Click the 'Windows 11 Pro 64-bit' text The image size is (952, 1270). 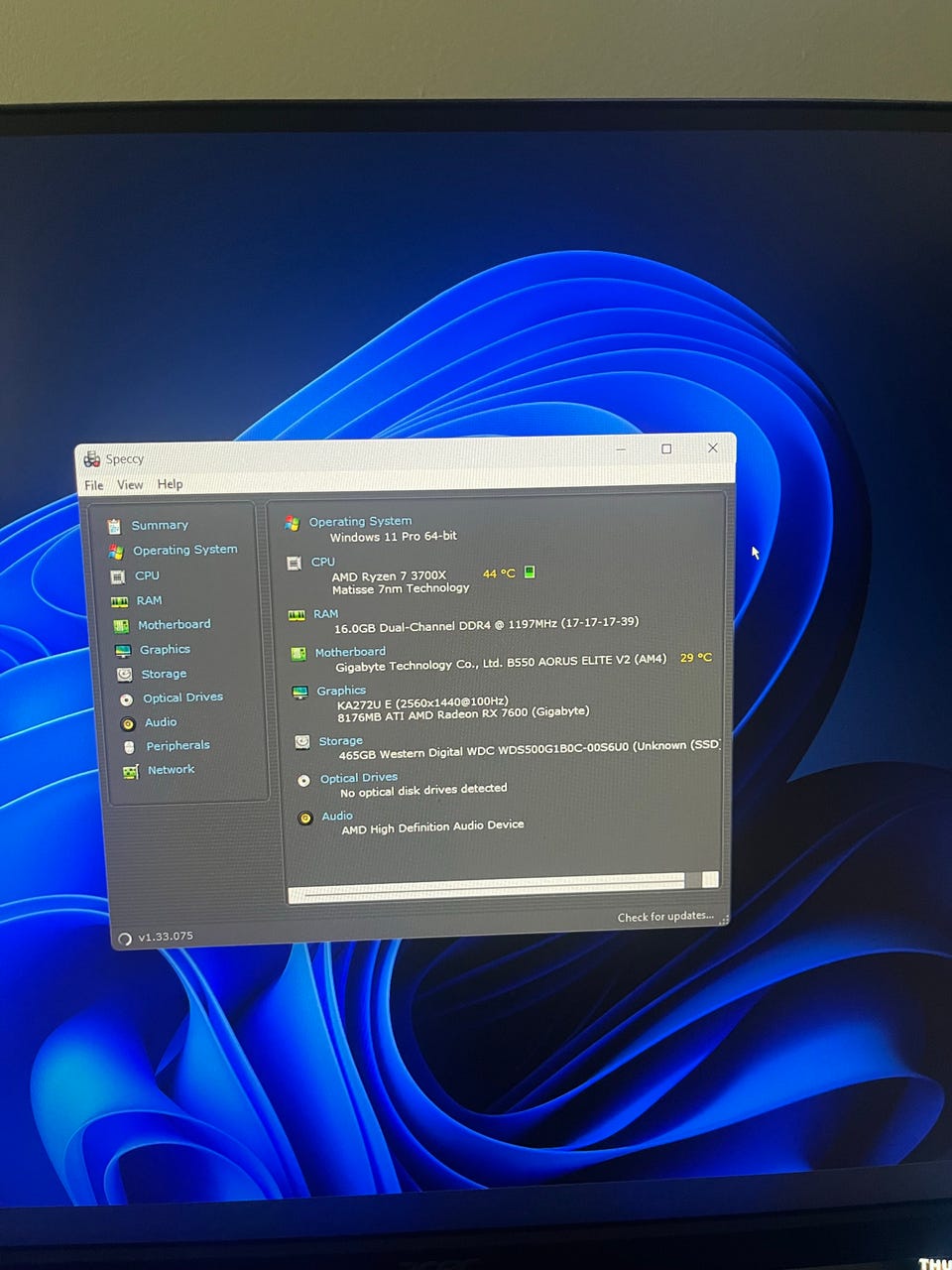tap(394, 537)
